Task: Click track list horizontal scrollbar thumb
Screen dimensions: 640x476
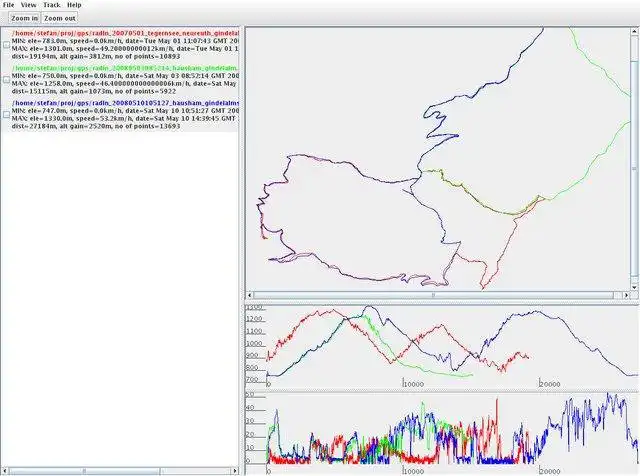Action: click(x=84, y=471)
